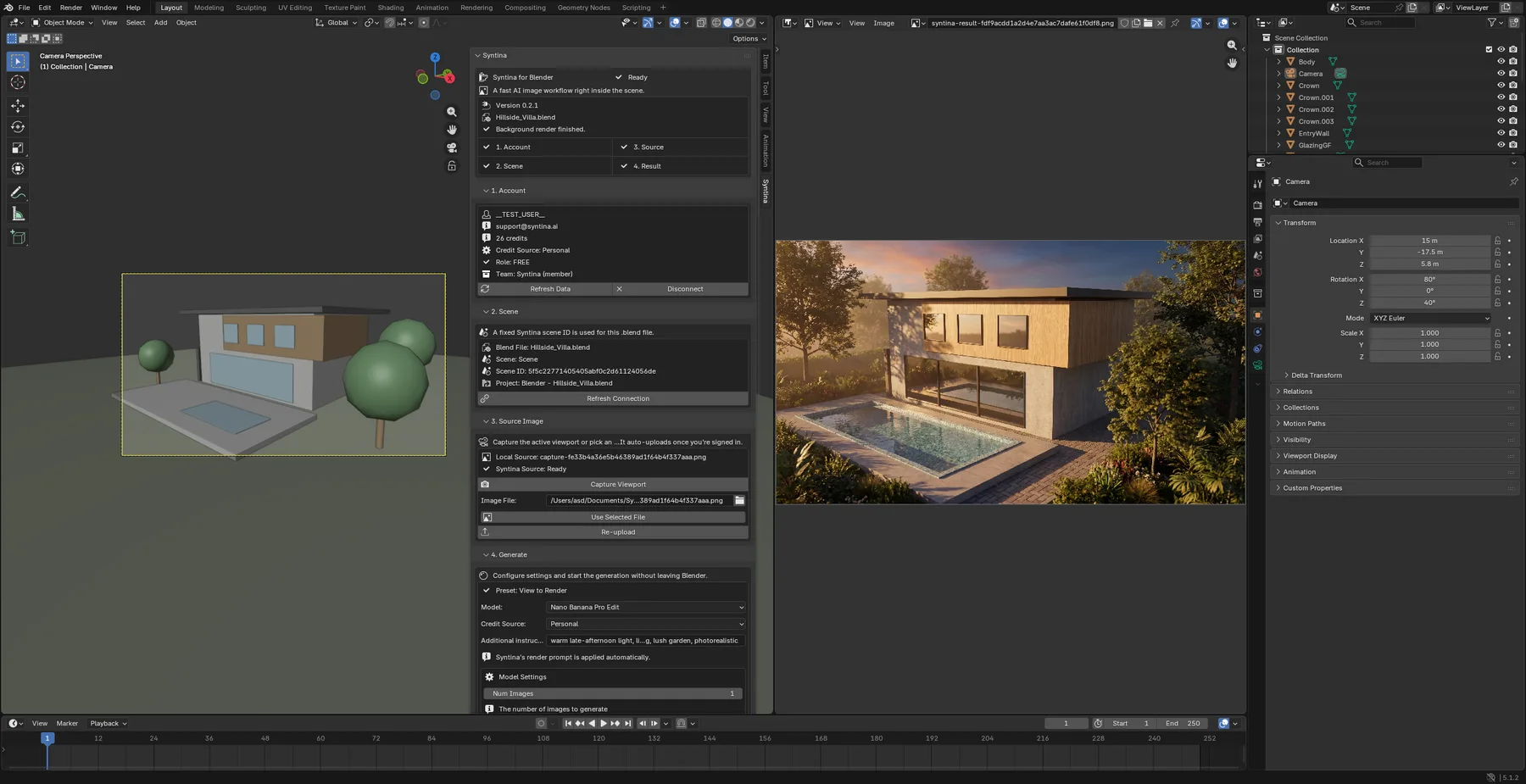Viewport: 1526px width, 784px height.
Task: Switch to the Geometry Nodes workspace tab
Action: [583, 8]
